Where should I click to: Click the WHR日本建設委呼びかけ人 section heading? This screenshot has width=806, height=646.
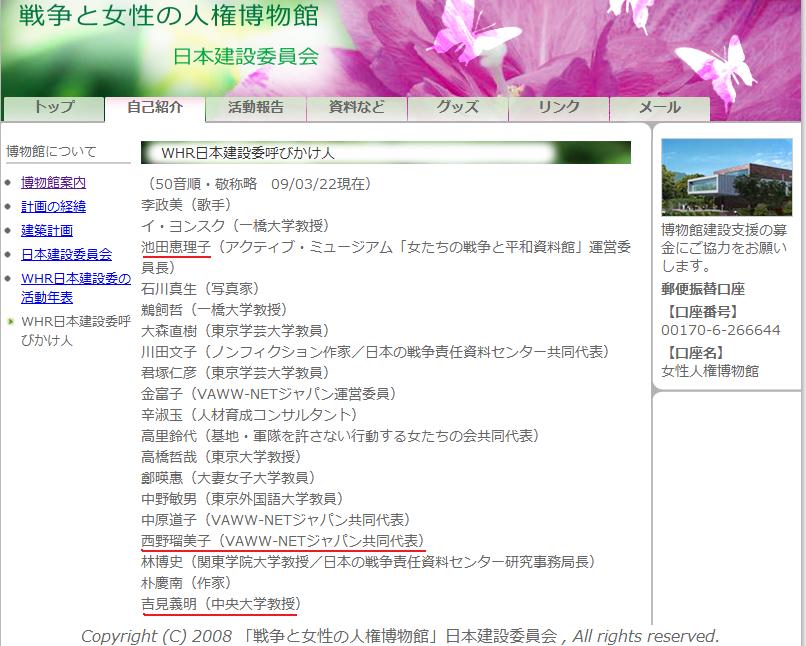pyautogui.click(x=248, y=153)
